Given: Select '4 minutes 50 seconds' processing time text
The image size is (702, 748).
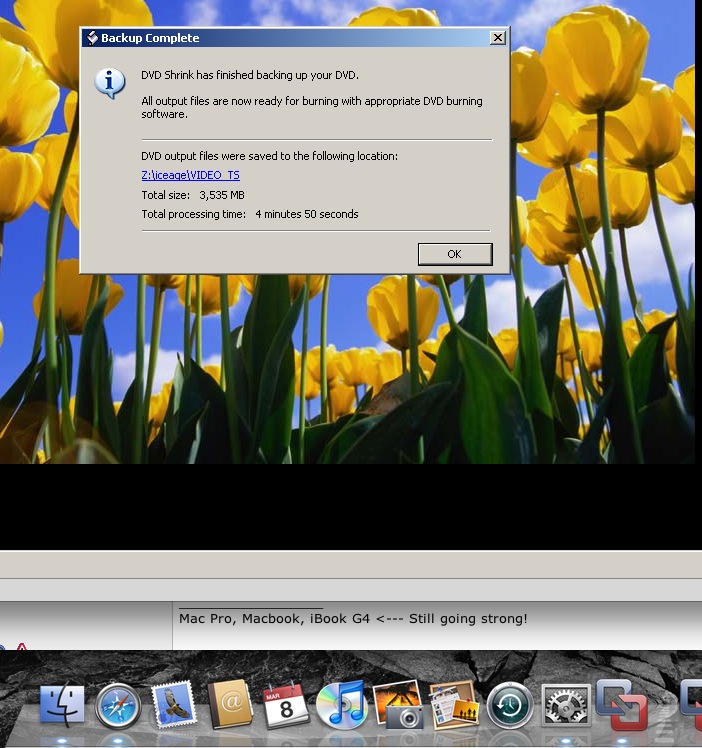Looking at the screenshot, I should coord(307,214).
